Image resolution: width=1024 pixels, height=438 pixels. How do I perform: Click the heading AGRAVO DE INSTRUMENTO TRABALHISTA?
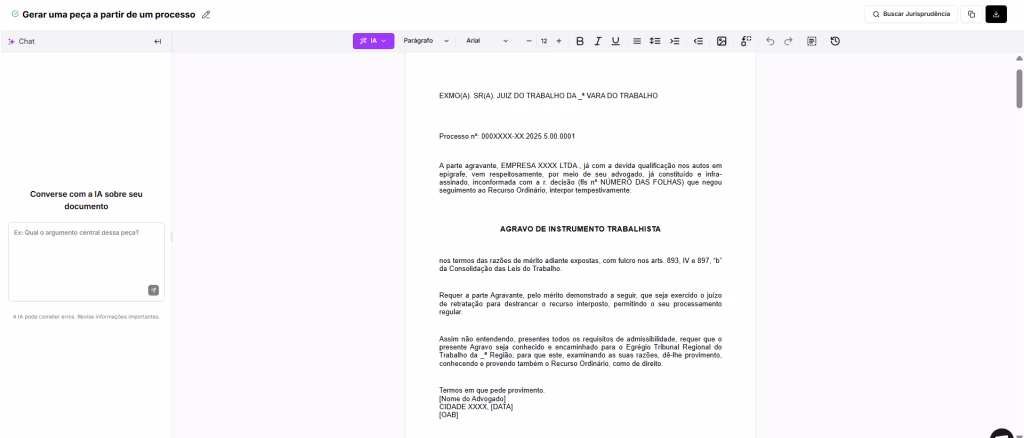[580, 229]
